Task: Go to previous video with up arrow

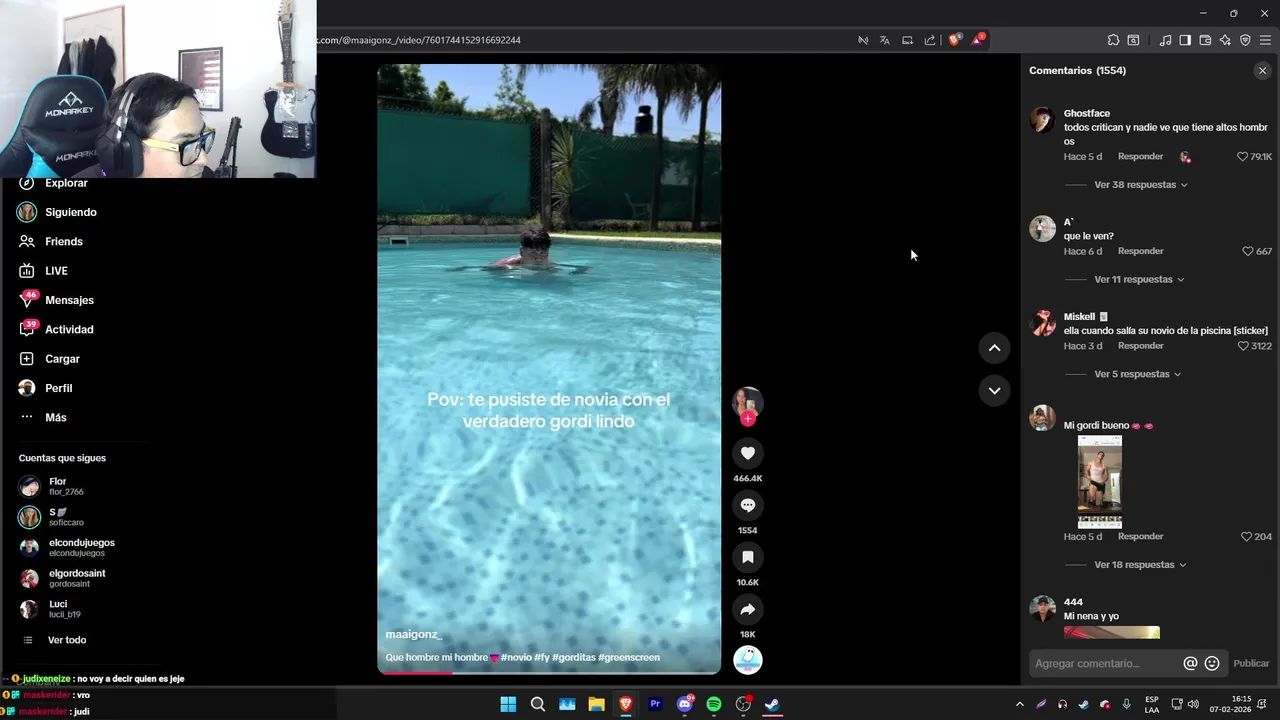Action: (x=994, y=348)
